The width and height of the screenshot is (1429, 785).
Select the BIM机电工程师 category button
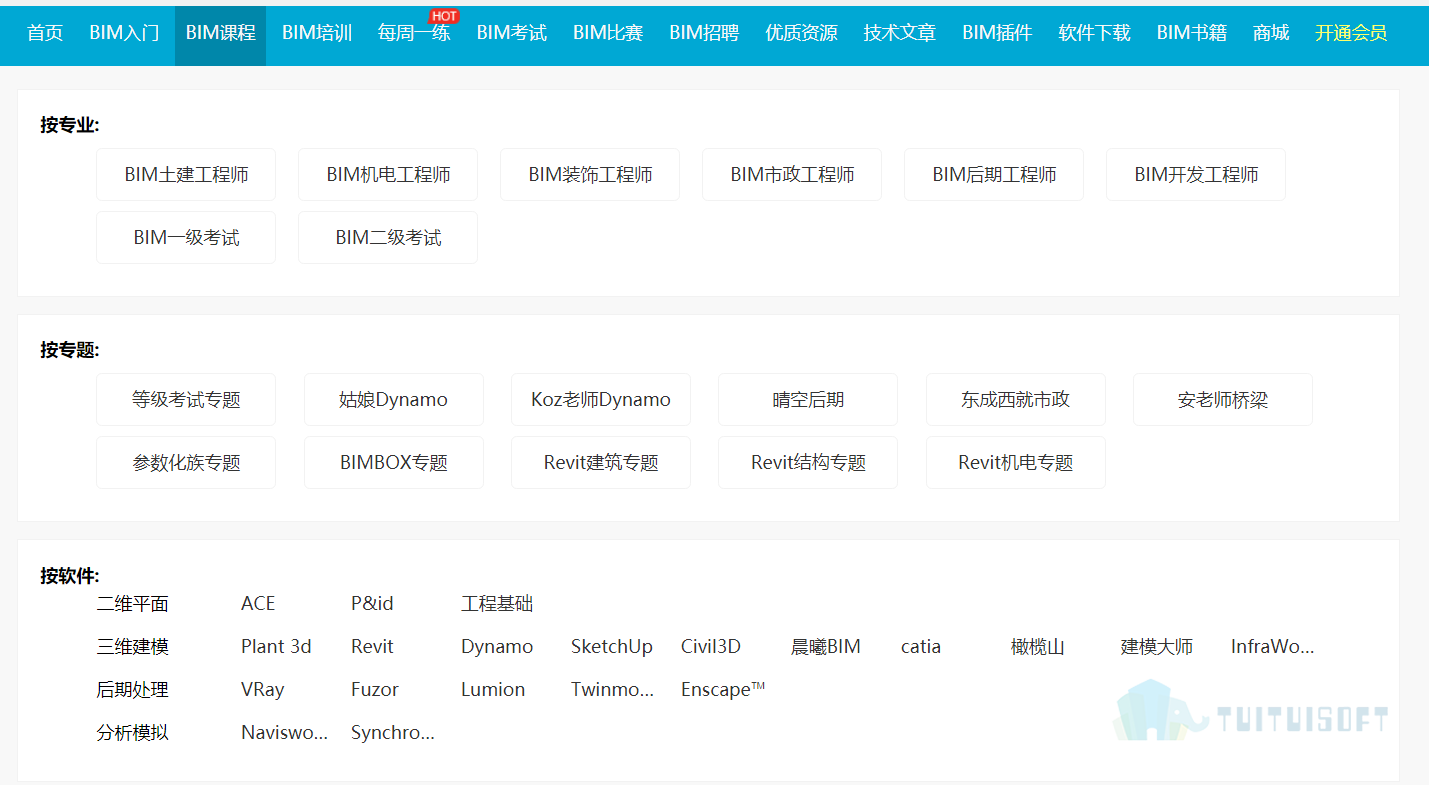click(388, 175)
